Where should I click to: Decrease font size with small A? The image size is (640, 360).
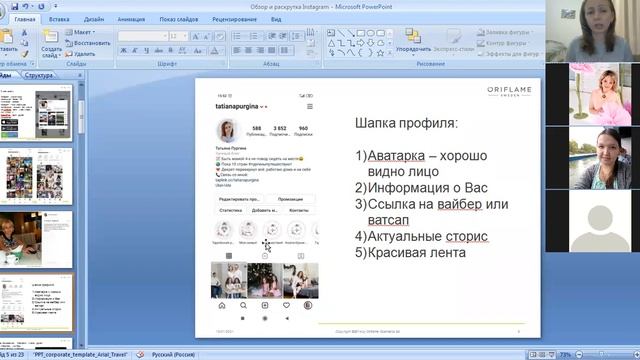[206, 37]
